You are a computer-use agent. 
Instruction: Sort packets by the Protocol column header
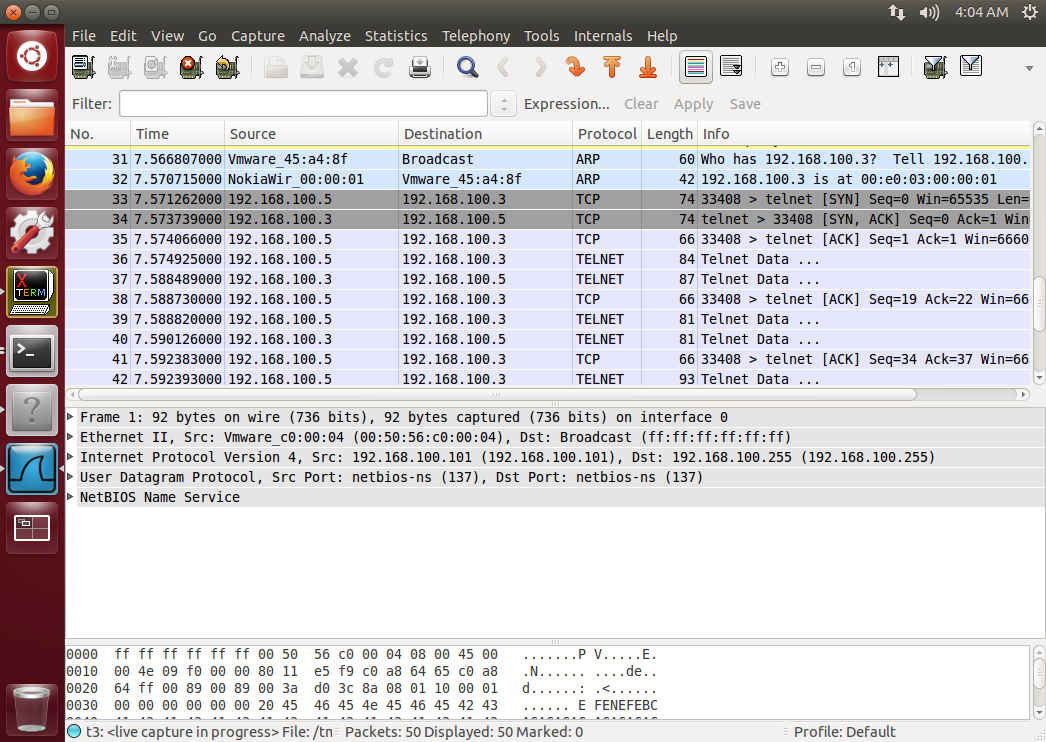click(607, 134)
